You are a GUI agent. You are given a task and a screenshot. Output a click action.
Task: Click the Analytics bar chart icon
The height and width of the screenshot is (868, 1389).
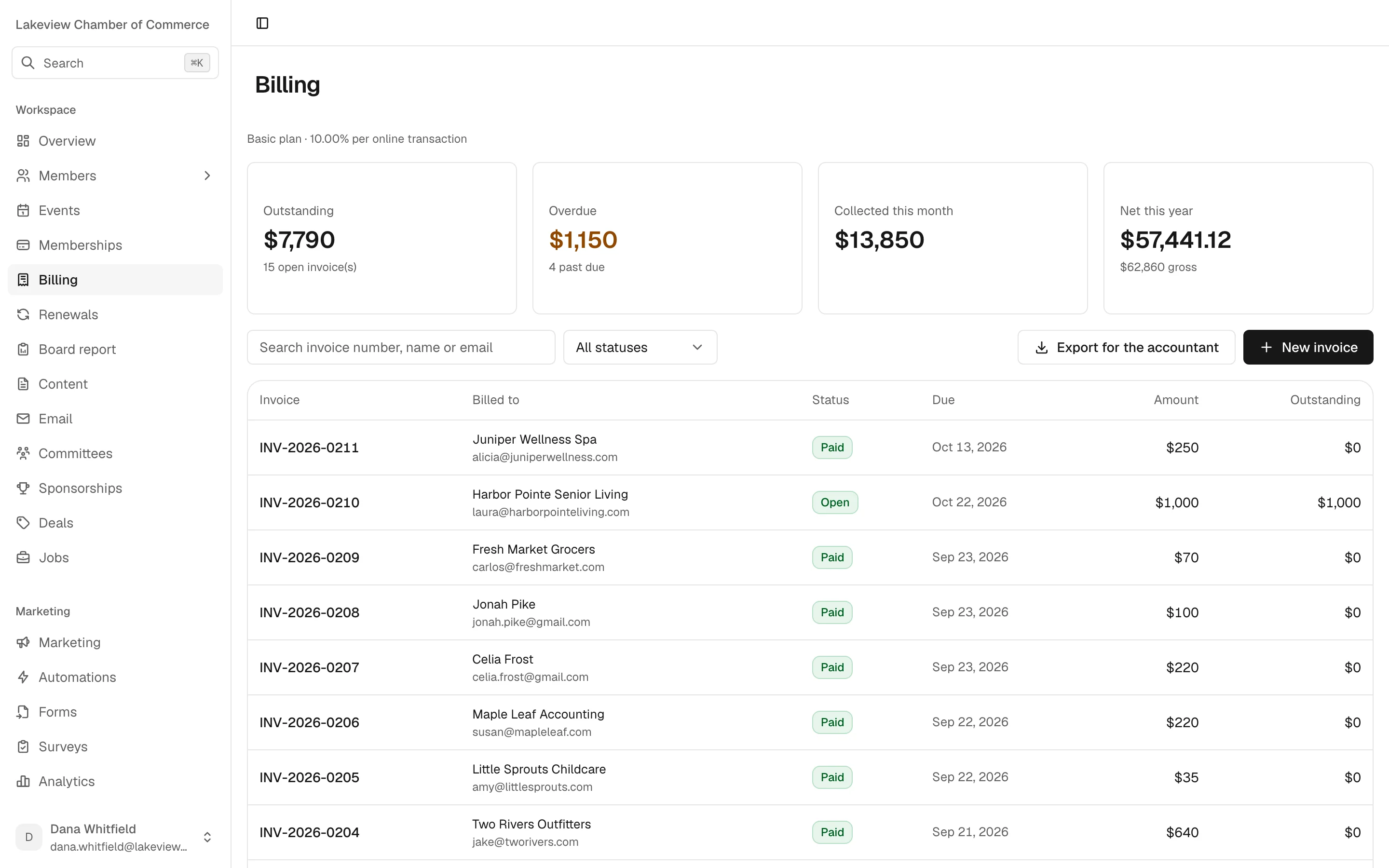[x=23, y=781]
